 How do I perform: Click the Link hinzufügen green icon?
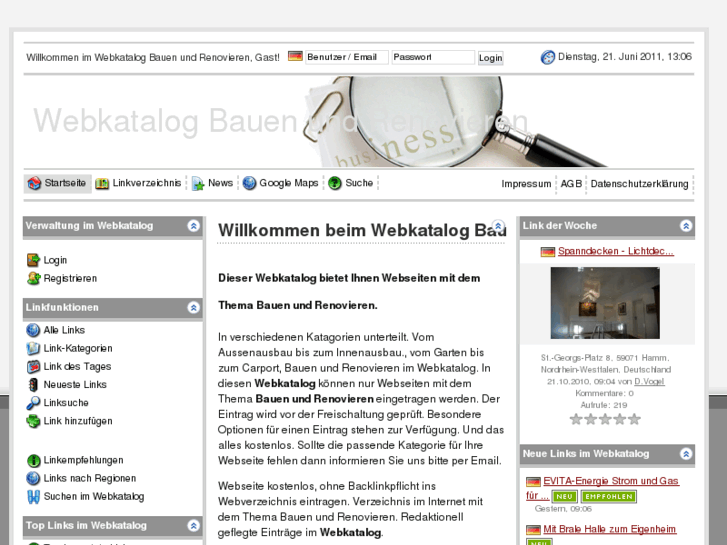click(x=33, y=421)
